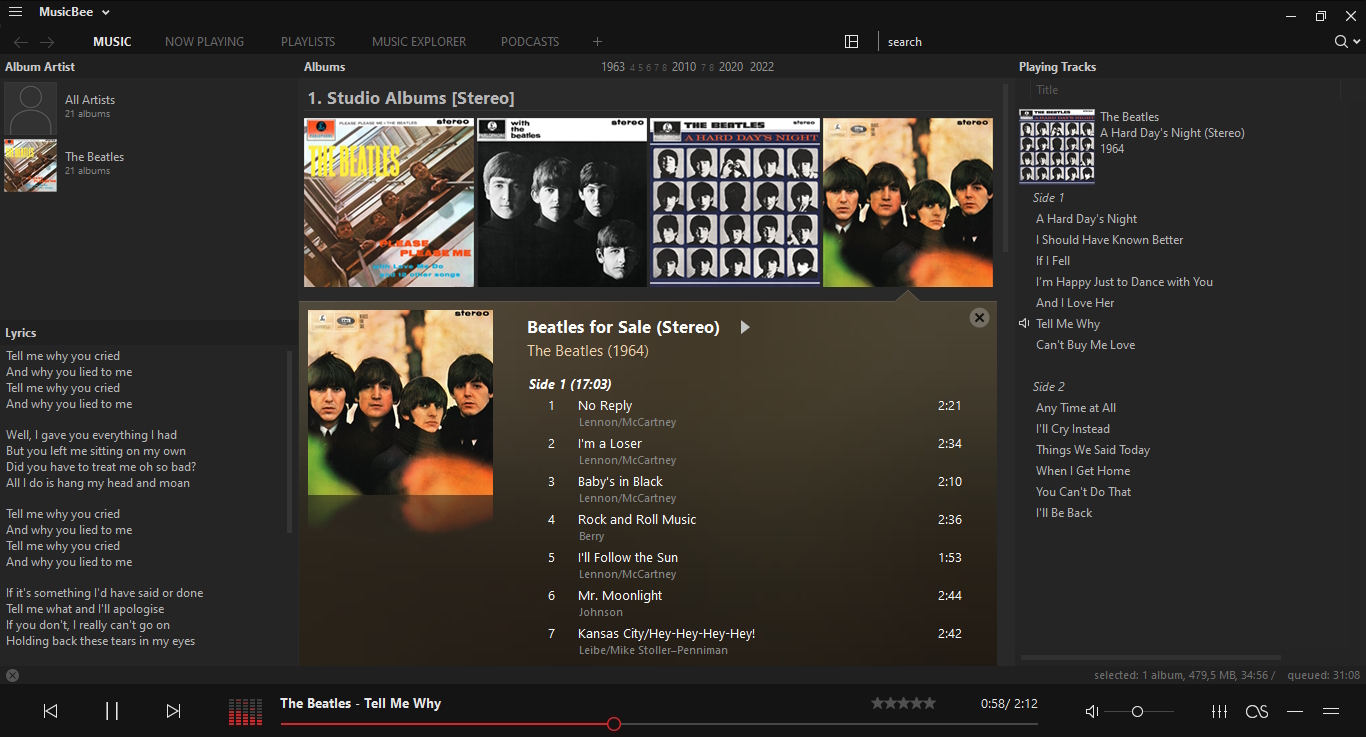The image size is (1366, 737).
Task: Open the PLAYLISTS tab
Action: 308,42
